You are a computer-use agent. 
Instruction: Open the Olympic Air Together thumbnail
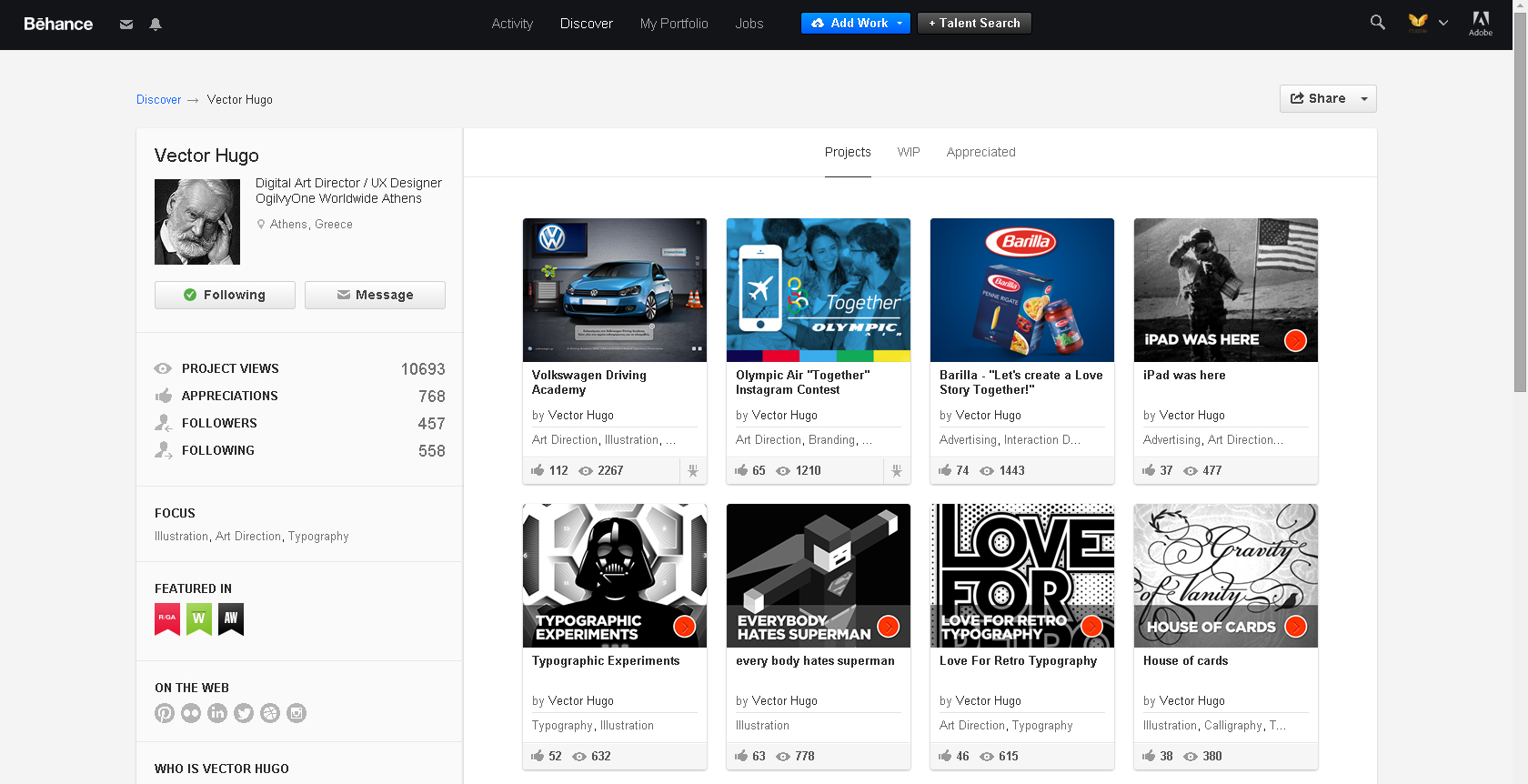[819, 290]
